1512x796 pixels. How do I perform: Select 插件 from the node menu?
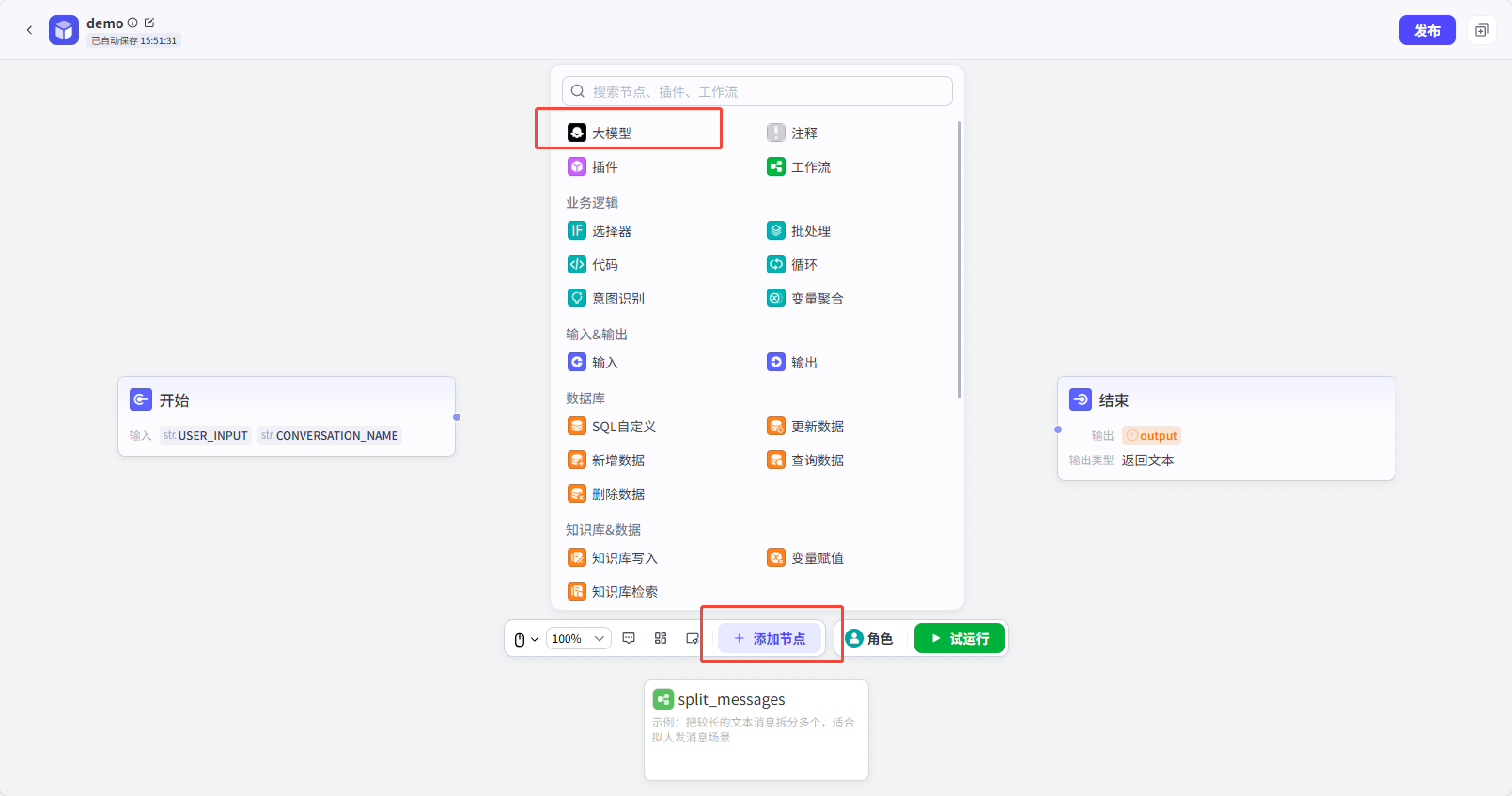(604, 167)
